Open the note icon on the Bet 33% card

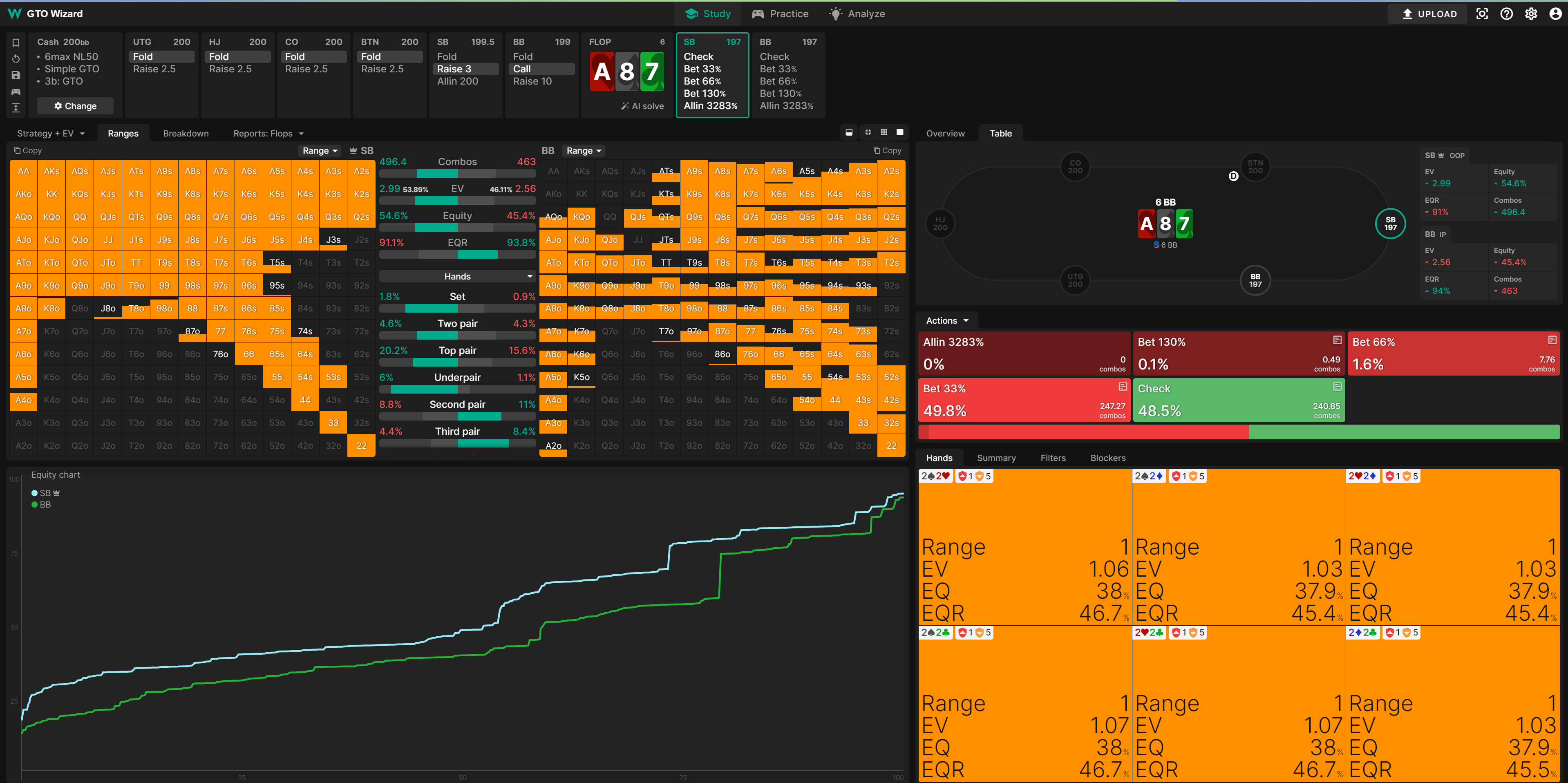click(x=1123, y=387)
